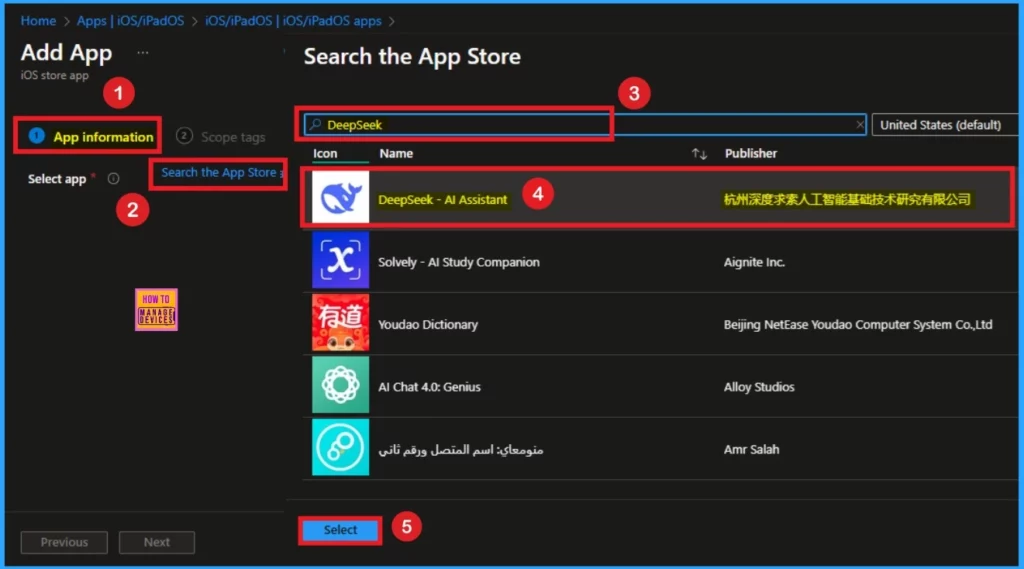Image resolution: width=1024 pixels, height=569 pixels.
Task: Click the Aignite Inc. publisher cell
Action: pyautogui.click(x=754, y=262)
